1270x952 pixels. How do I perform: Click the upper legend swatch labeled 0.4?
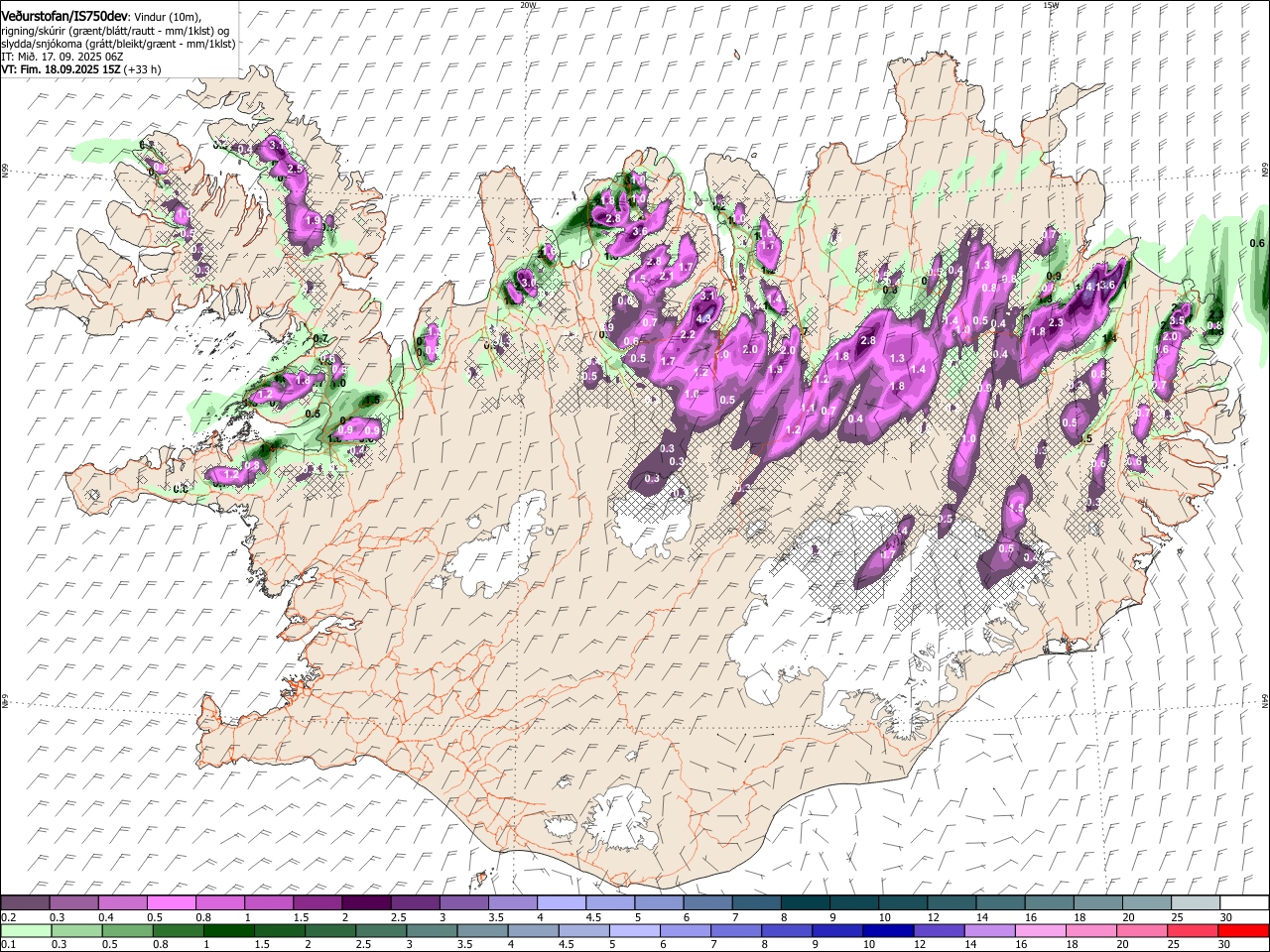(123, 903)
